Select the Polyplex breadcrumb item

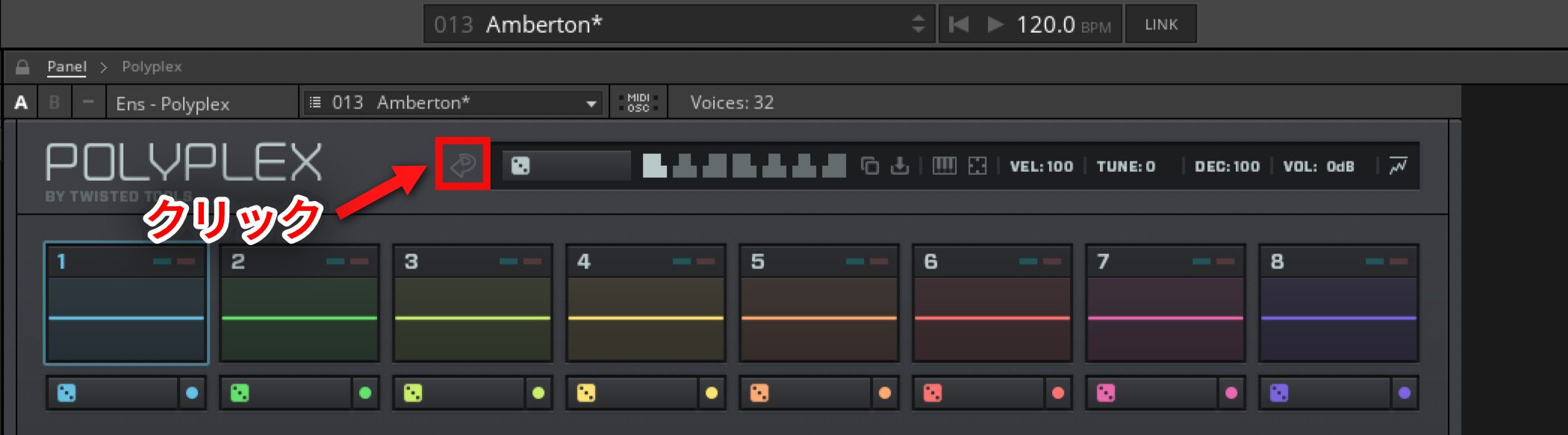[152, 67]
